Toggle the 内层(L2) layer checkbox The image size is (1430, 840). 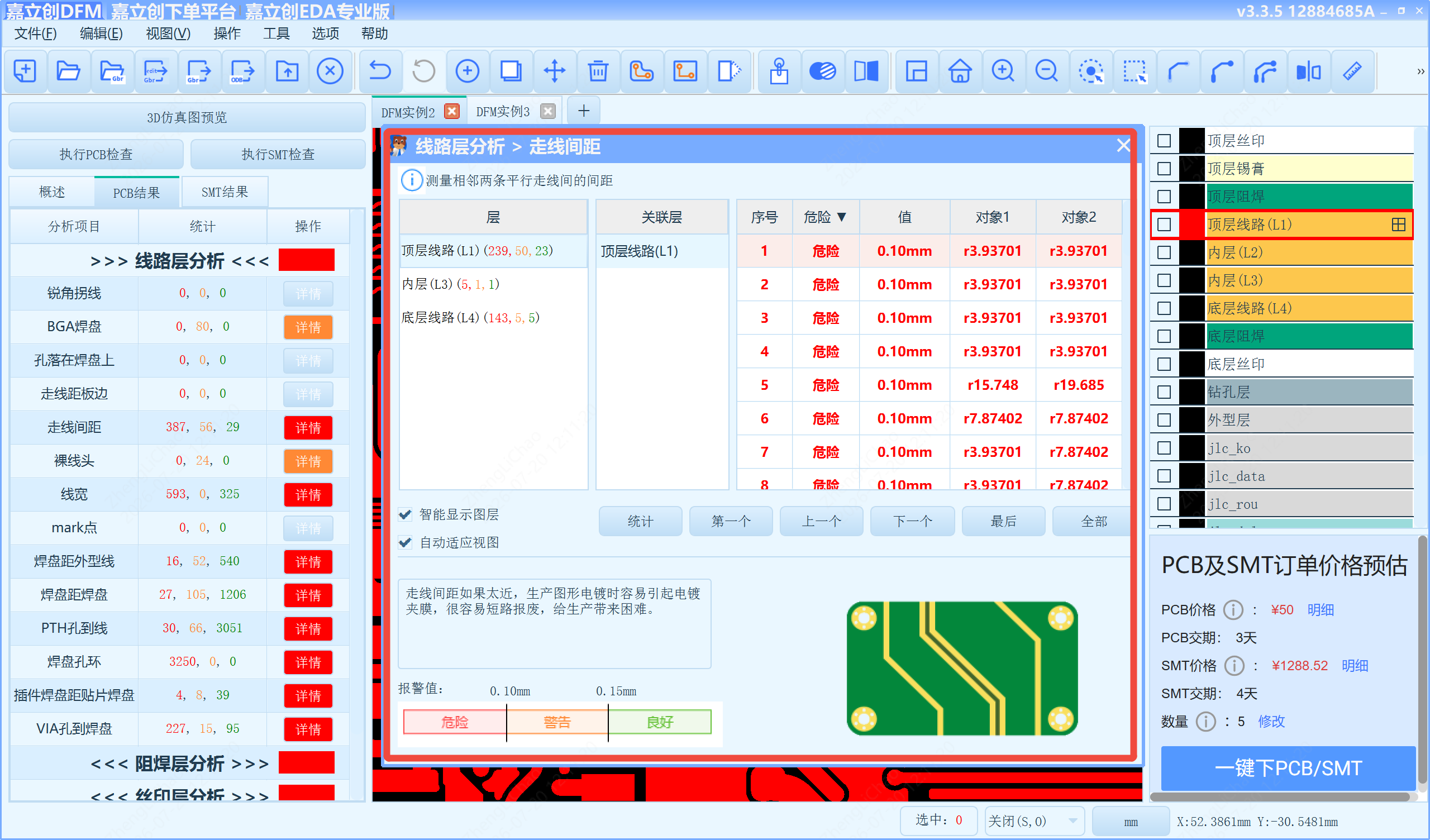point(1164,252)
